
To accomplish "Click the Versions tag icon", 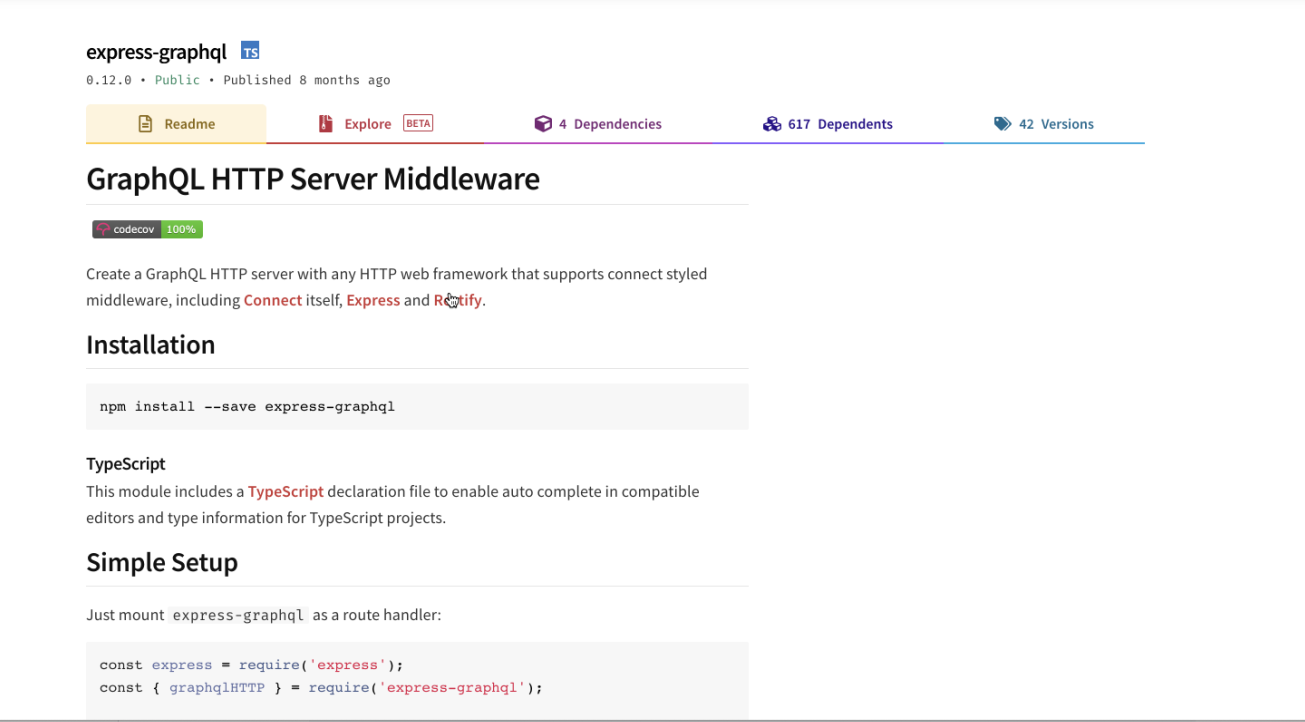I will 1002,124.
